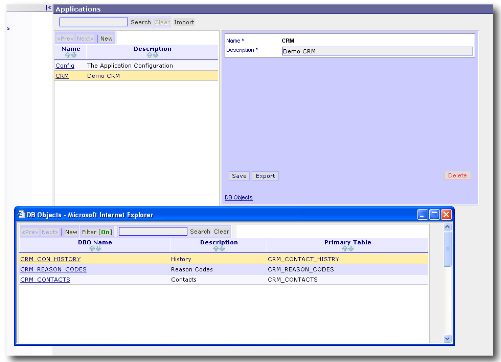Collapse the side panel with the |< icon
This screenshot has height=362, width=501.
click(49, 7)
